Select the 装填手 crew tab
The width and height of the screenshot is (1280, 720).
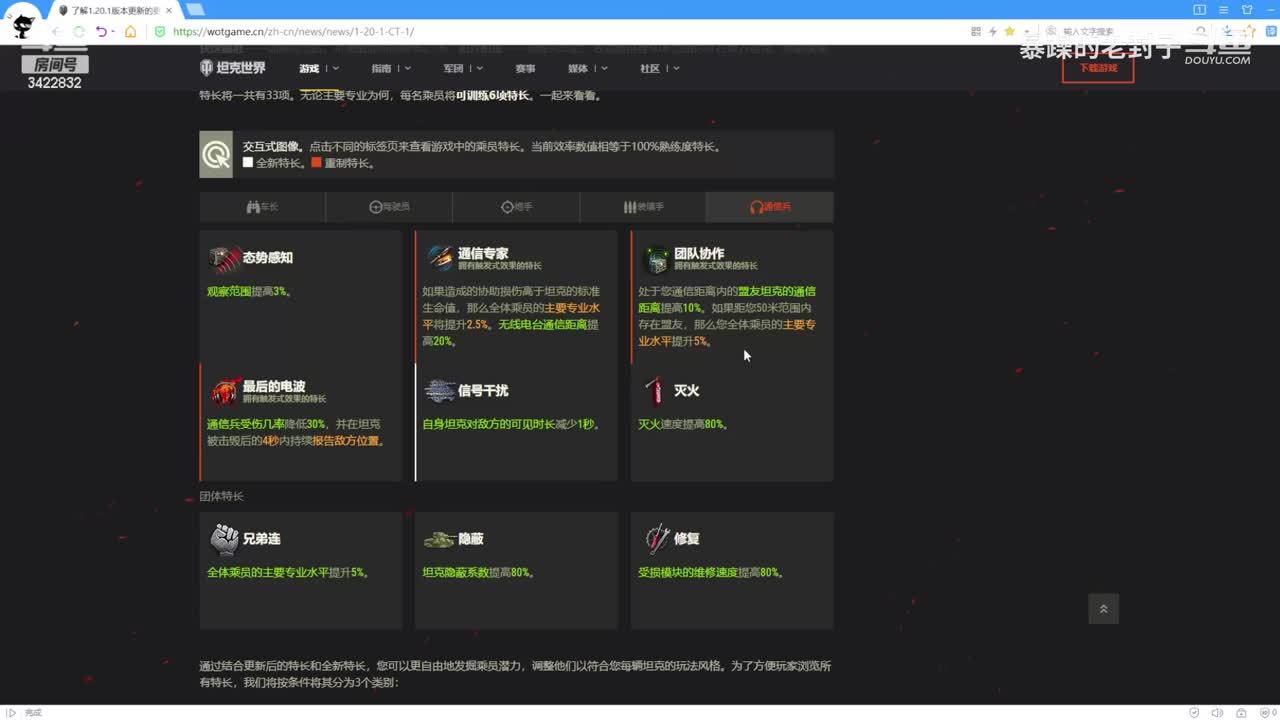[643, 207]
